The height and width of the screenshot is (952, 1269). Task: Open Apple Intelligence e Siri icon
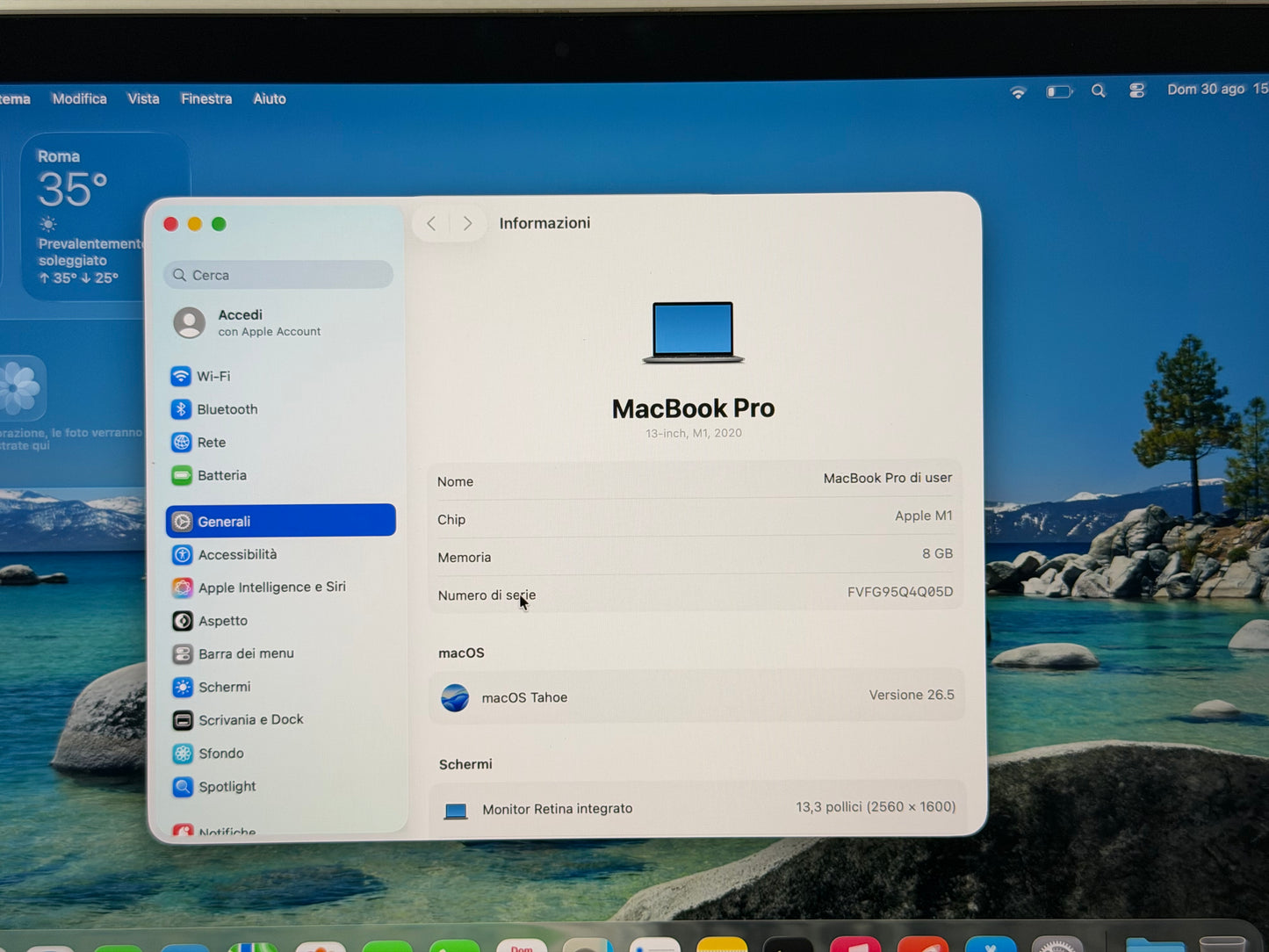(x=183, y=588)
